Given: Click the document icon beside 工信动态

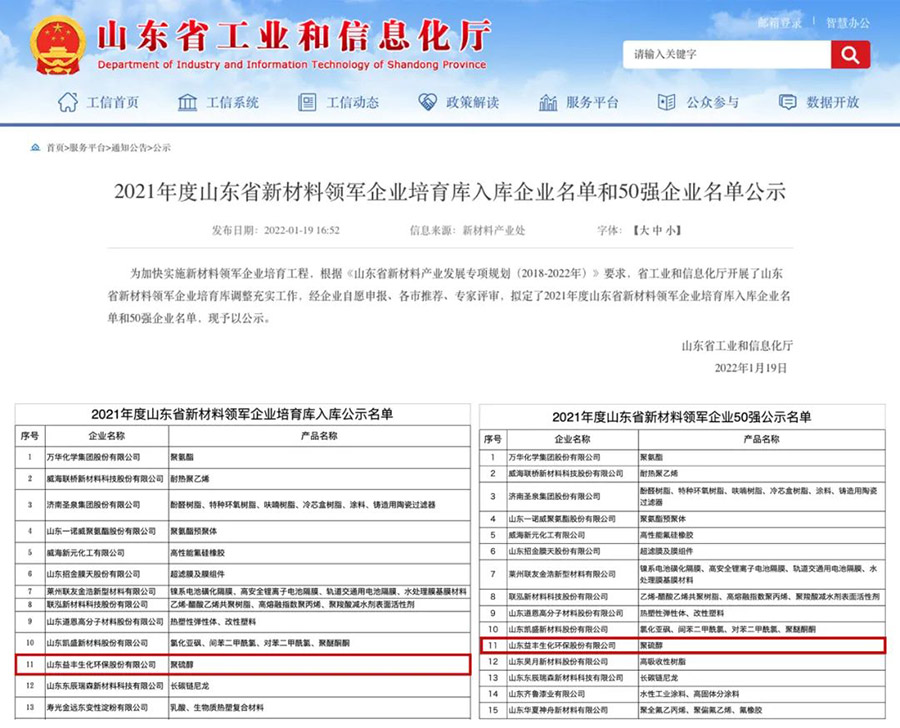Looking at the screenshot, I should click(307, 102).
